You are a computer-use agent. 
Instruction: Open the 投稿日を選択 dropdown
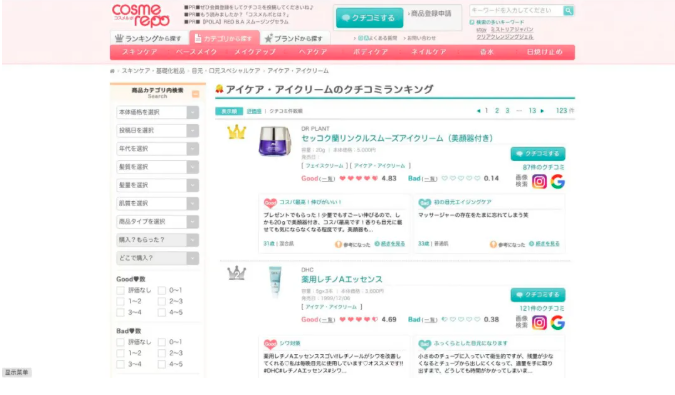click(158, 130)
